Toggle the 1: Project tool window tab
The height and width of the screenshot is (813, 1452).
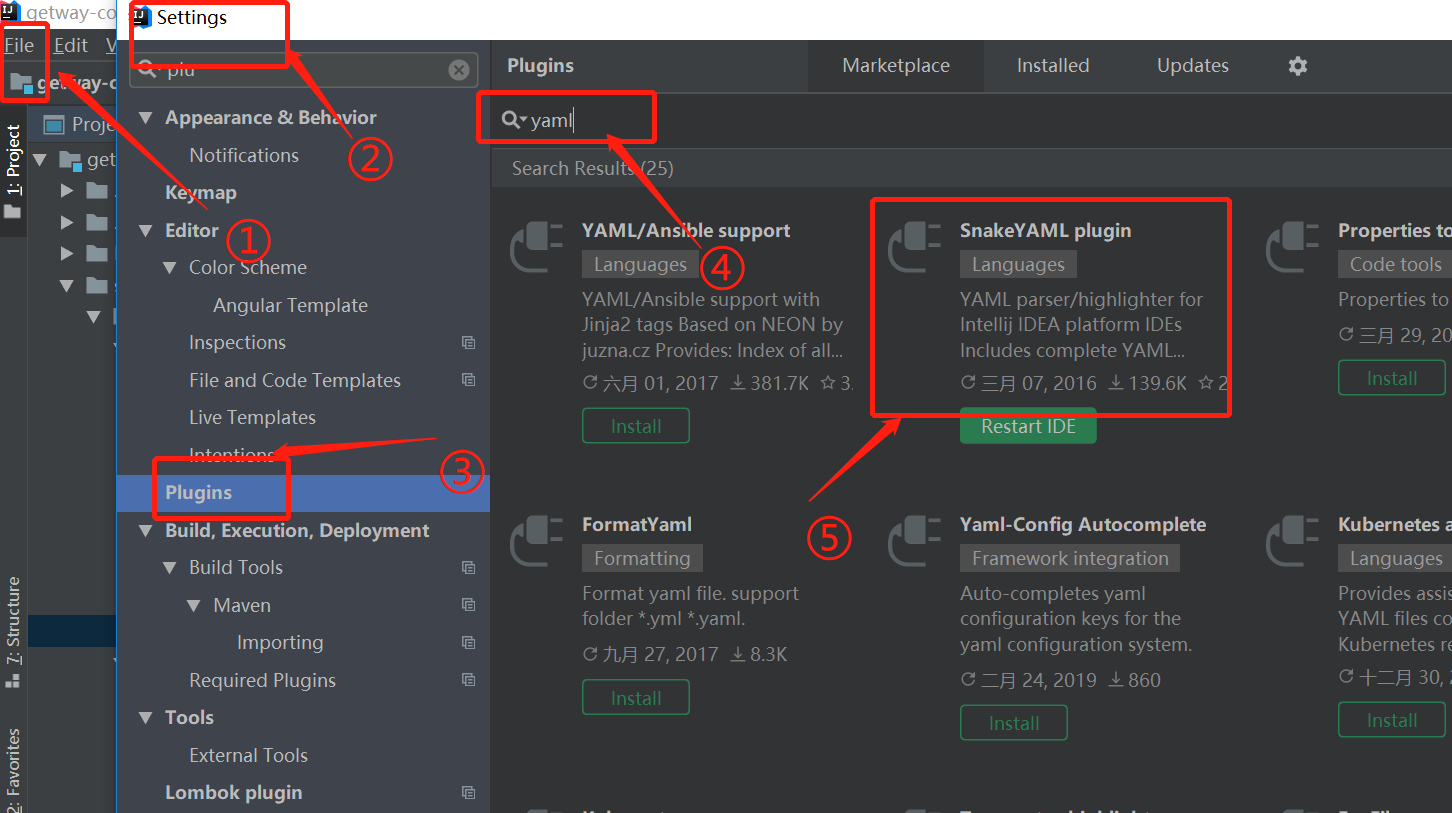(13, 171)
